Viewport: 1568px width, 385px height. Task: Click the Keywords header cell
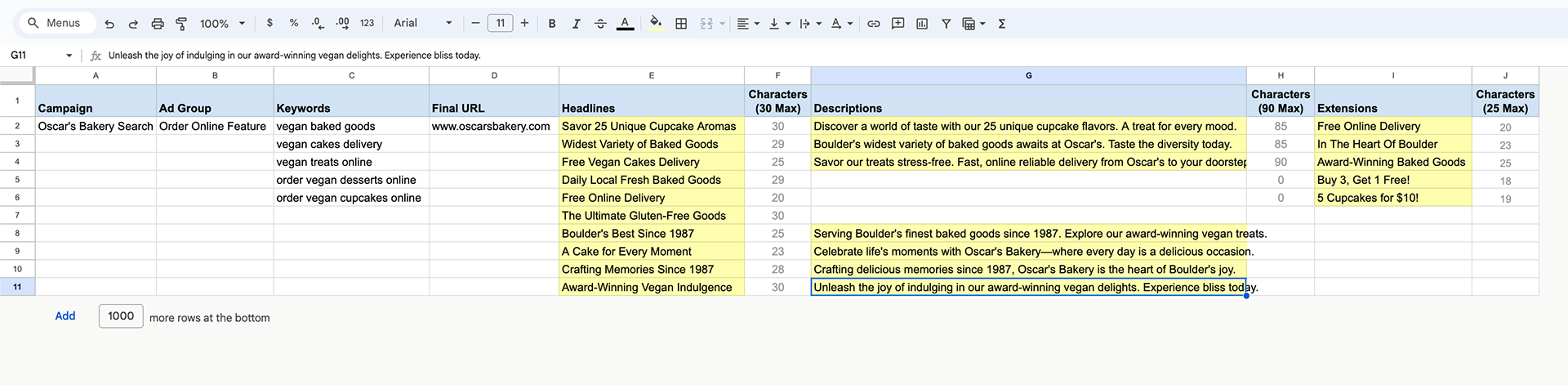351,101
